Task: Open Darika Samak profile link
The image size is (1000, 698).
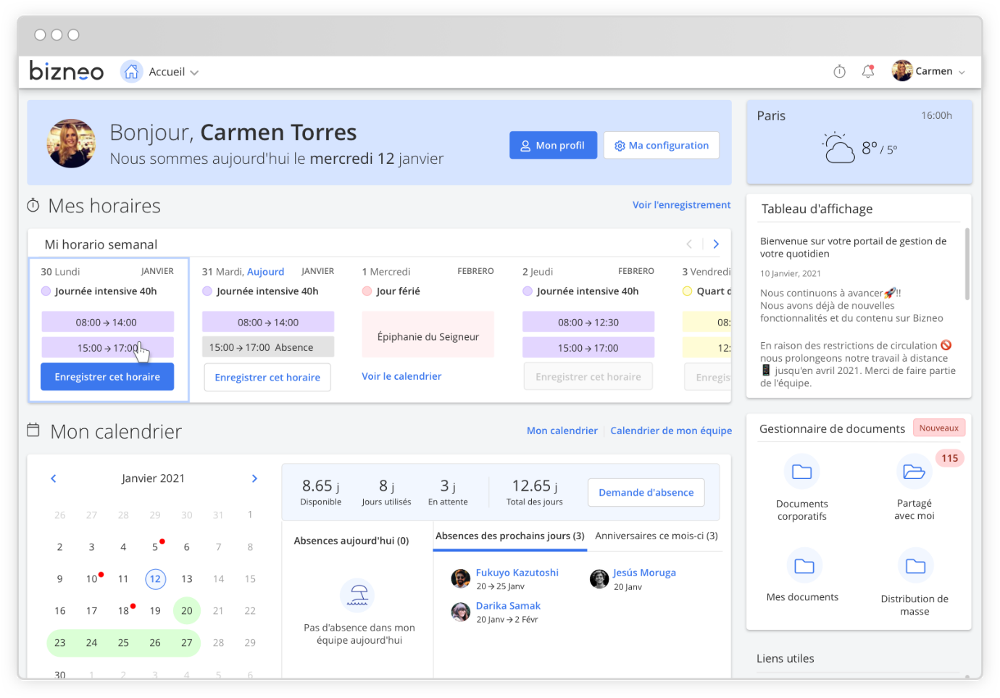Action: [508, 606]
